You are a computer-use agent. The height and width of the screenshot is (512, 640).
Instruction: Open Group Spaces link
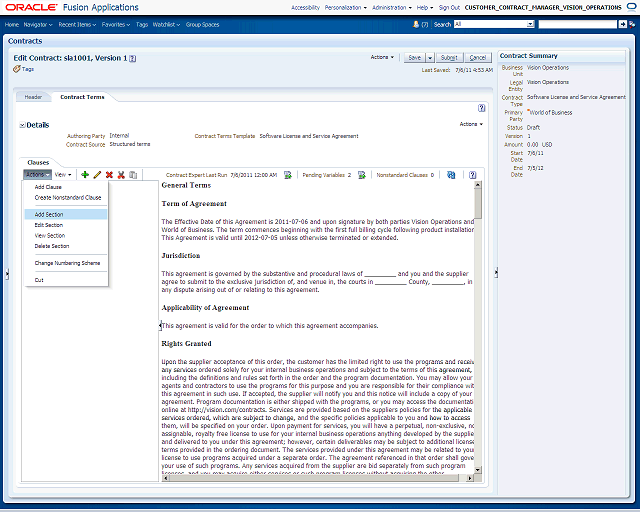(202, 24)
